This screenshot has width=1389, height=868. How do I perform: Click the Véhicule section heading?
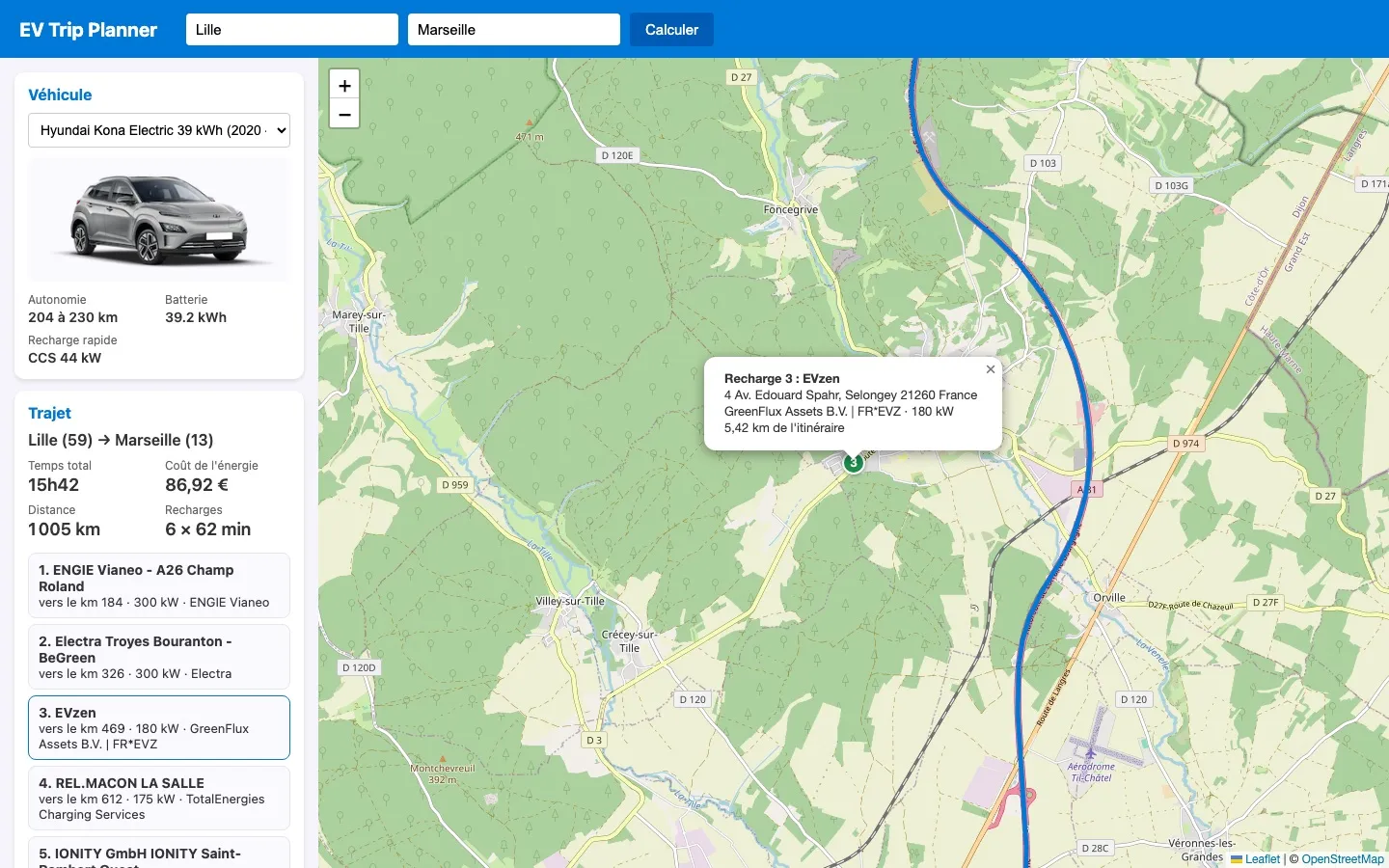coord(60,95)
